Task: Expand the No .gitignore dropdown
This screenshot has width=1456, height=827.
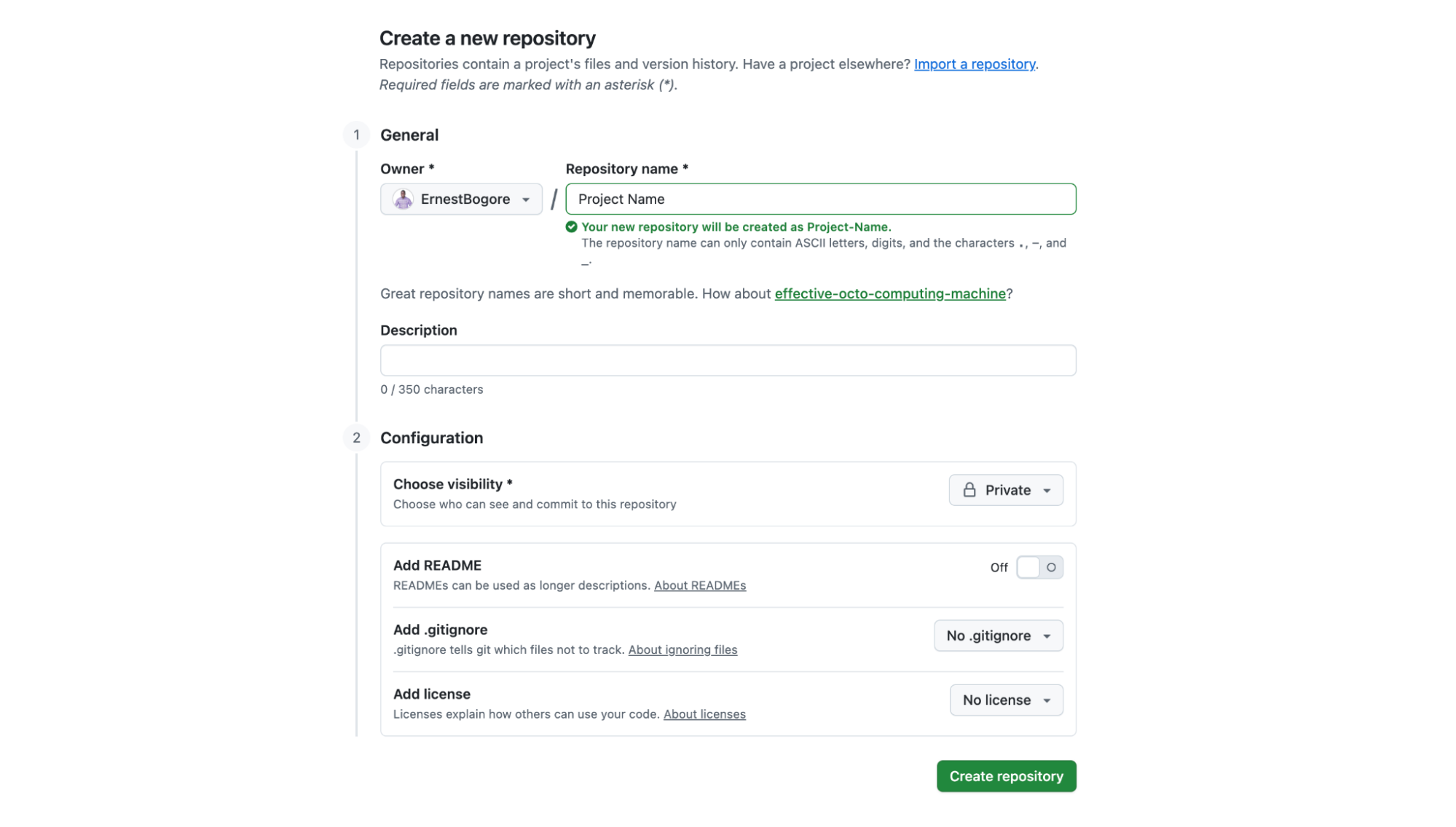Action: click(x=998, y=635)
